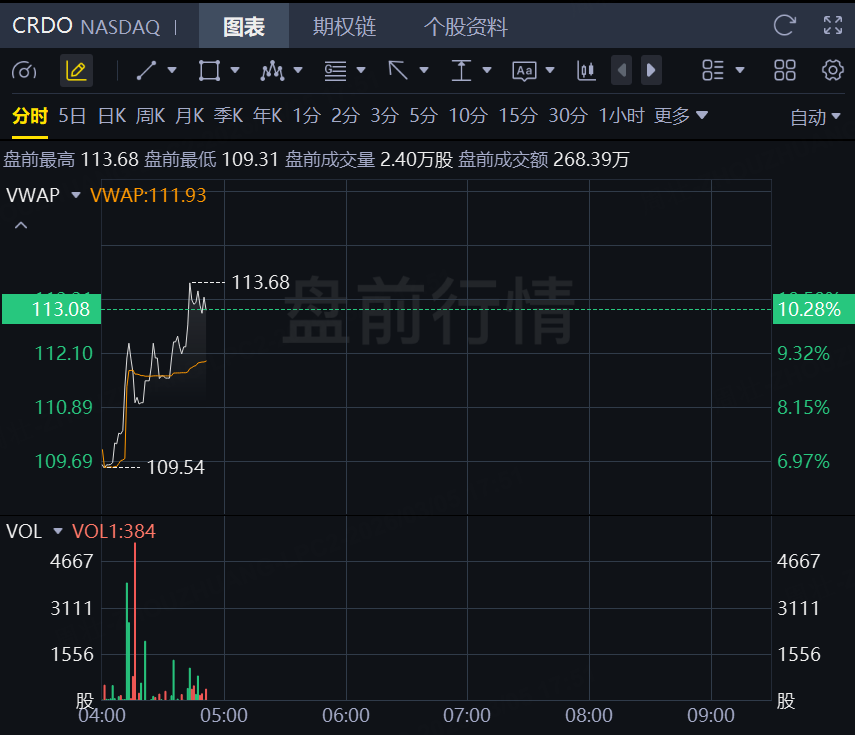This screenshot has height=735, width=855.
Task: Select the 分时 timeframe
Action: pyautogui.click(x=30, y=116)
